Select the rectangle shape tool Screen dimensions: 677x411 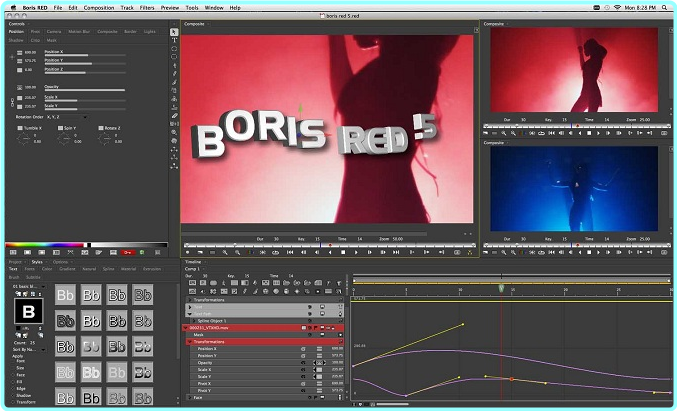(174, 57)
